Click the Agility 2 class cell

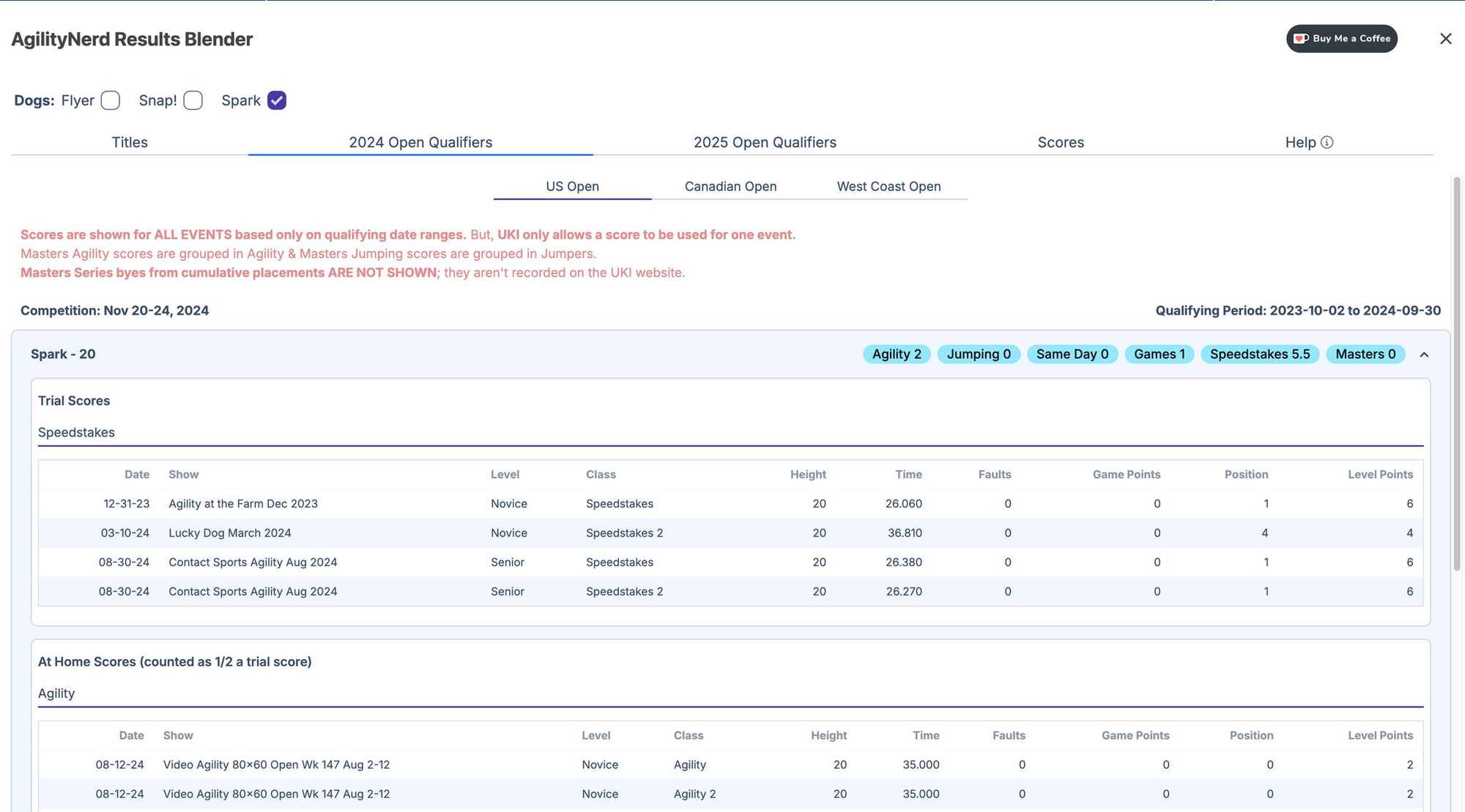pos(694,794)
